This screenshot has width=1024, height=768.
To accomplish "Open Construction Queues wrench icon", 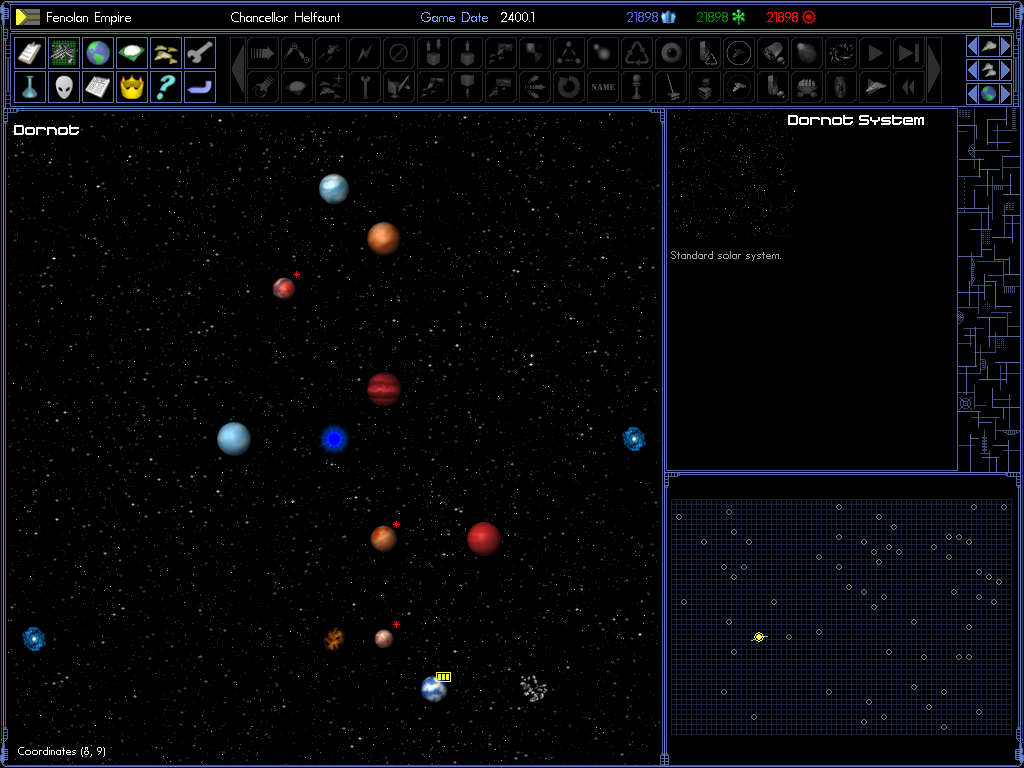I will click(200, 53).
